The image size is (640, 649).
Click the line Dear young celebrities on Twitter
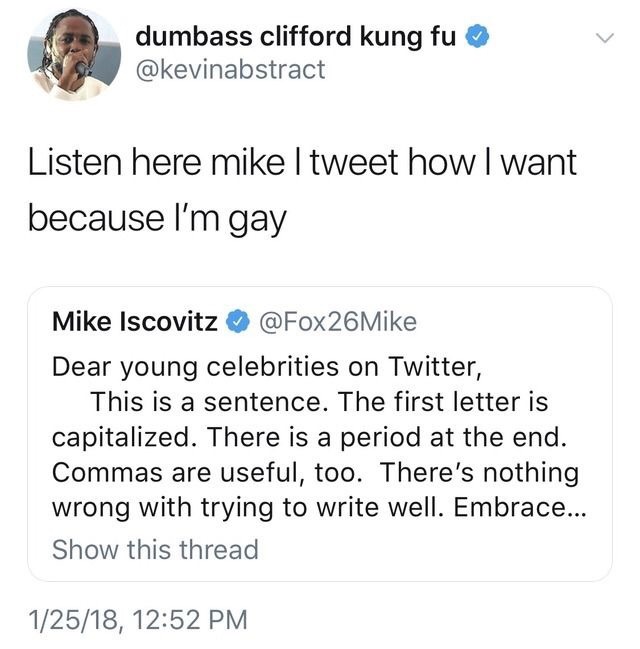click(x=267, y=366)
